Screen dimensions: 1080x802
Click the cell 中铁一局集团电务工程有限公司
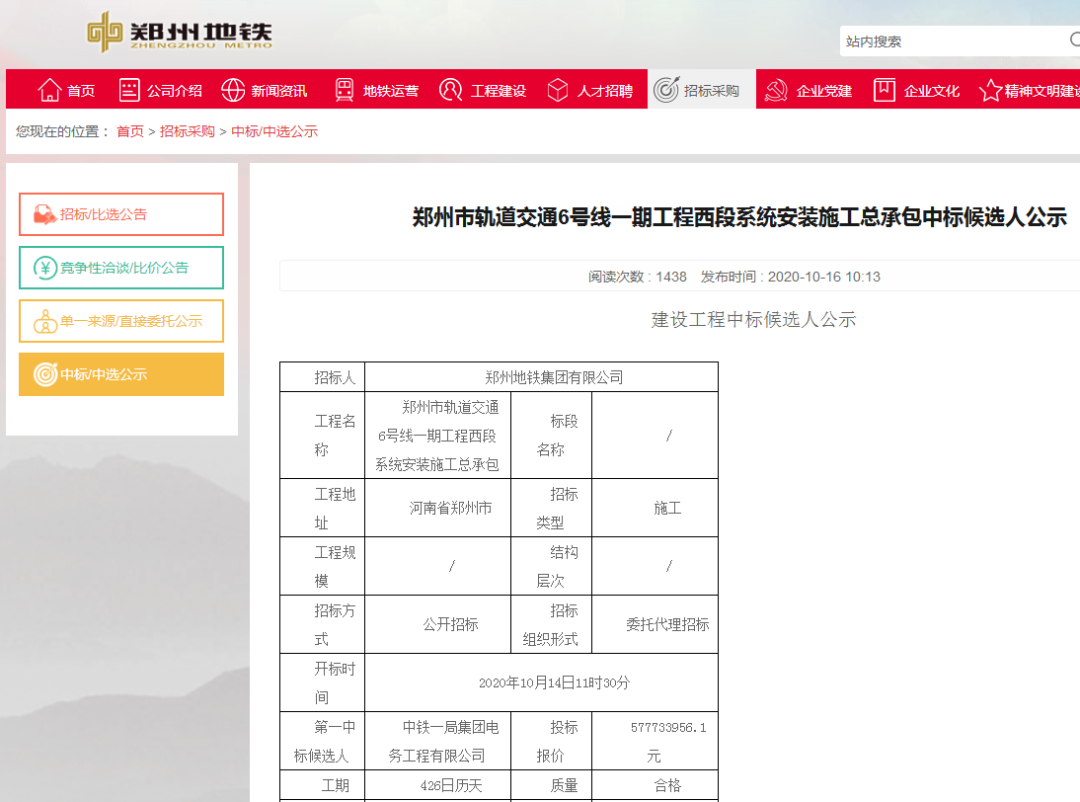[x=437, y=741]
